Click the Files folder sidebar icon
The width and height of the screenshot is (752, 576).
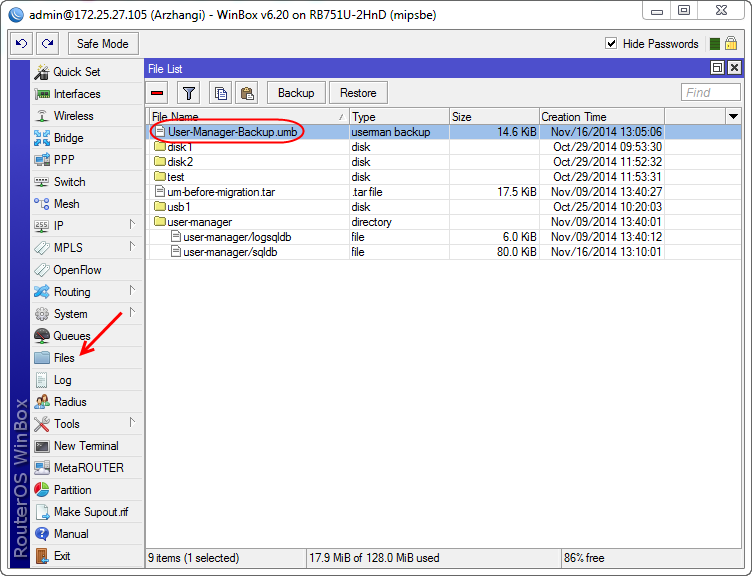pyautogui.click(x=42, y=358)
